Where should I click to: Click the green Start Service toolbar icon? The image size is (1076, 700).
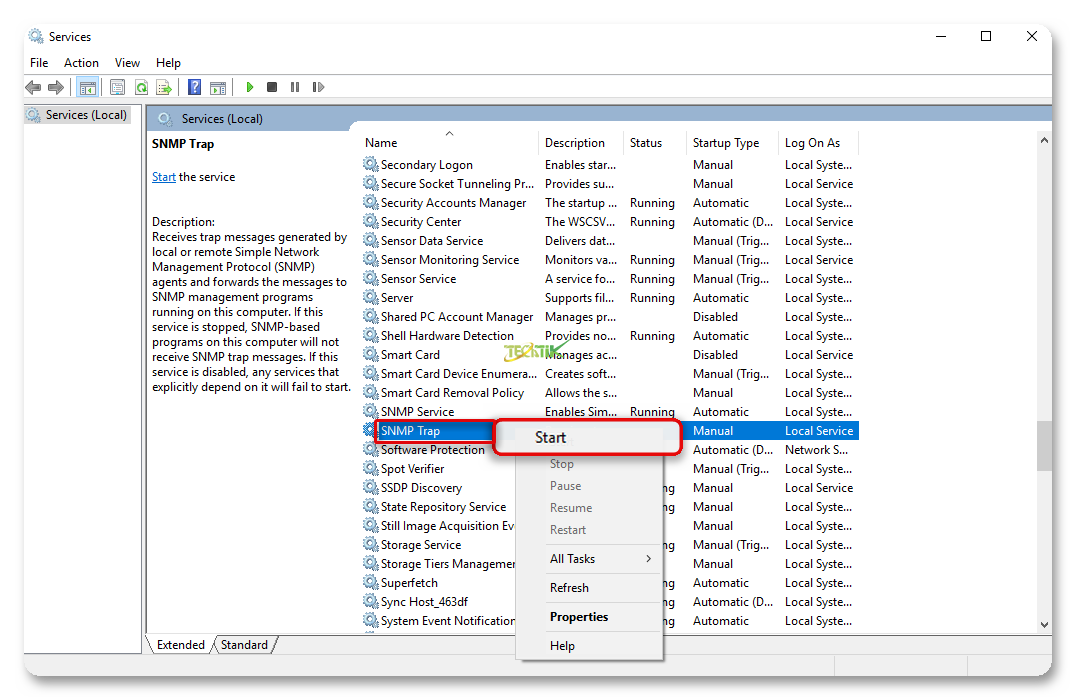(250, 88)
